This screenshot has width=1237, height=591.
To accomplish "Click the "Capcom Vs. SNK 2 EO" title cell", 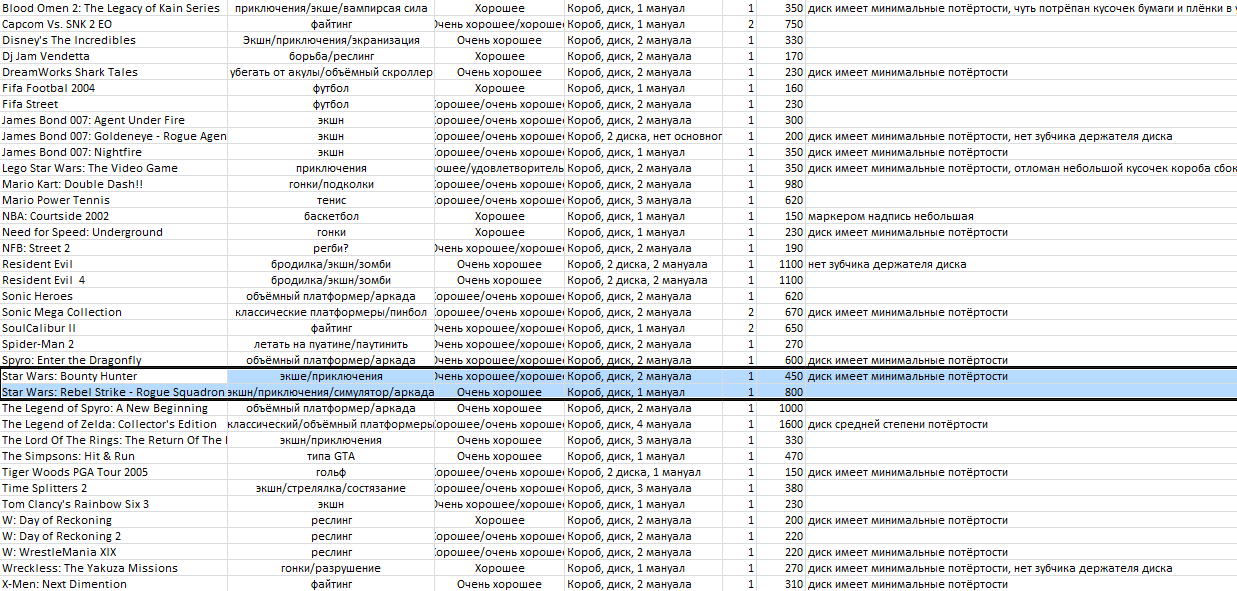I will pyautogui.click(x=114, y=24).
